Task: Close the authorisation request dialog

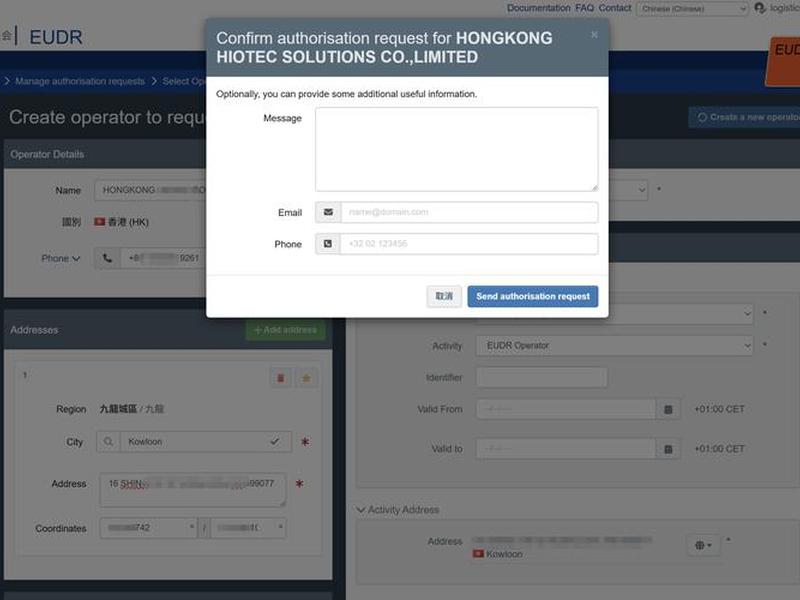Action: coord(594,35)
